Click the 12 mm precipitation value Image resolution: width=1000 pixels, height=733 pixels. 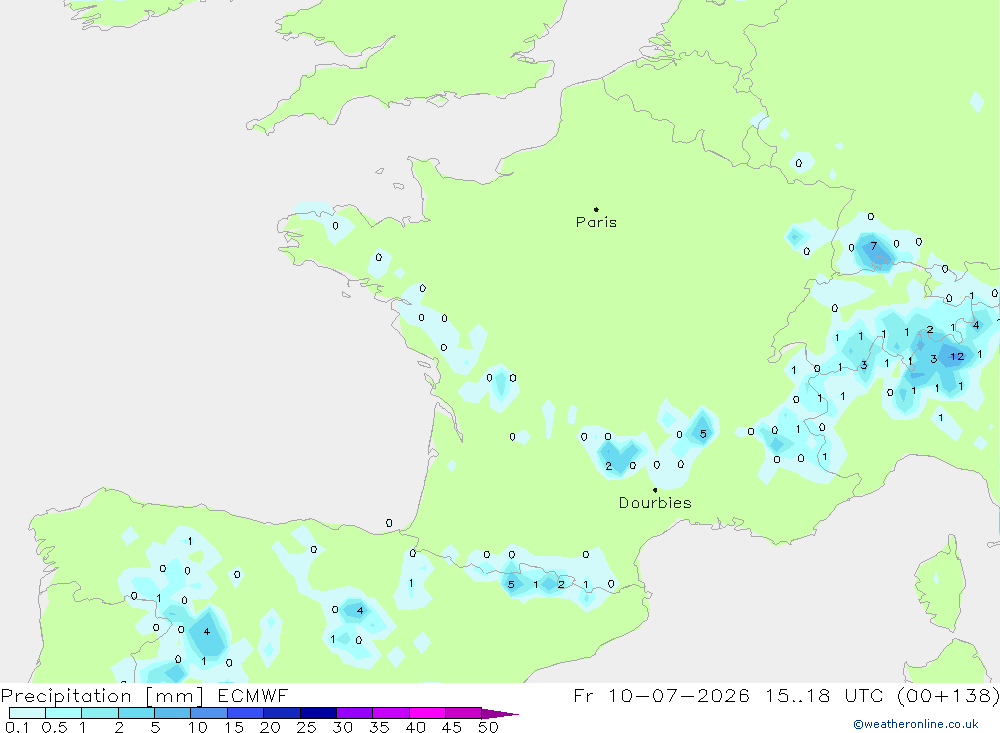(957, 357)
